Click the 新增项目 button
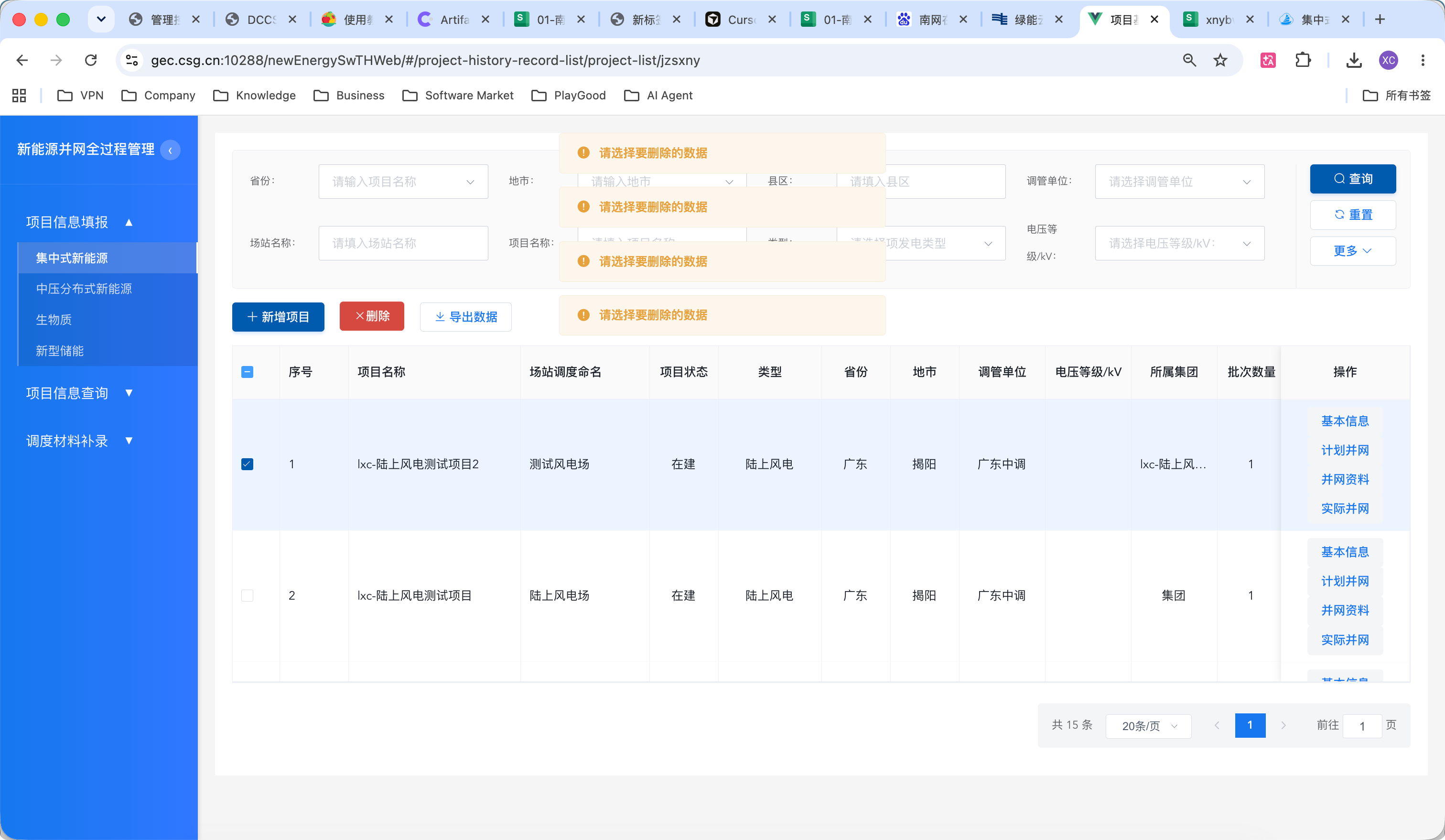The height and width of the screenshot is (840, 1445). click(278, 317)
